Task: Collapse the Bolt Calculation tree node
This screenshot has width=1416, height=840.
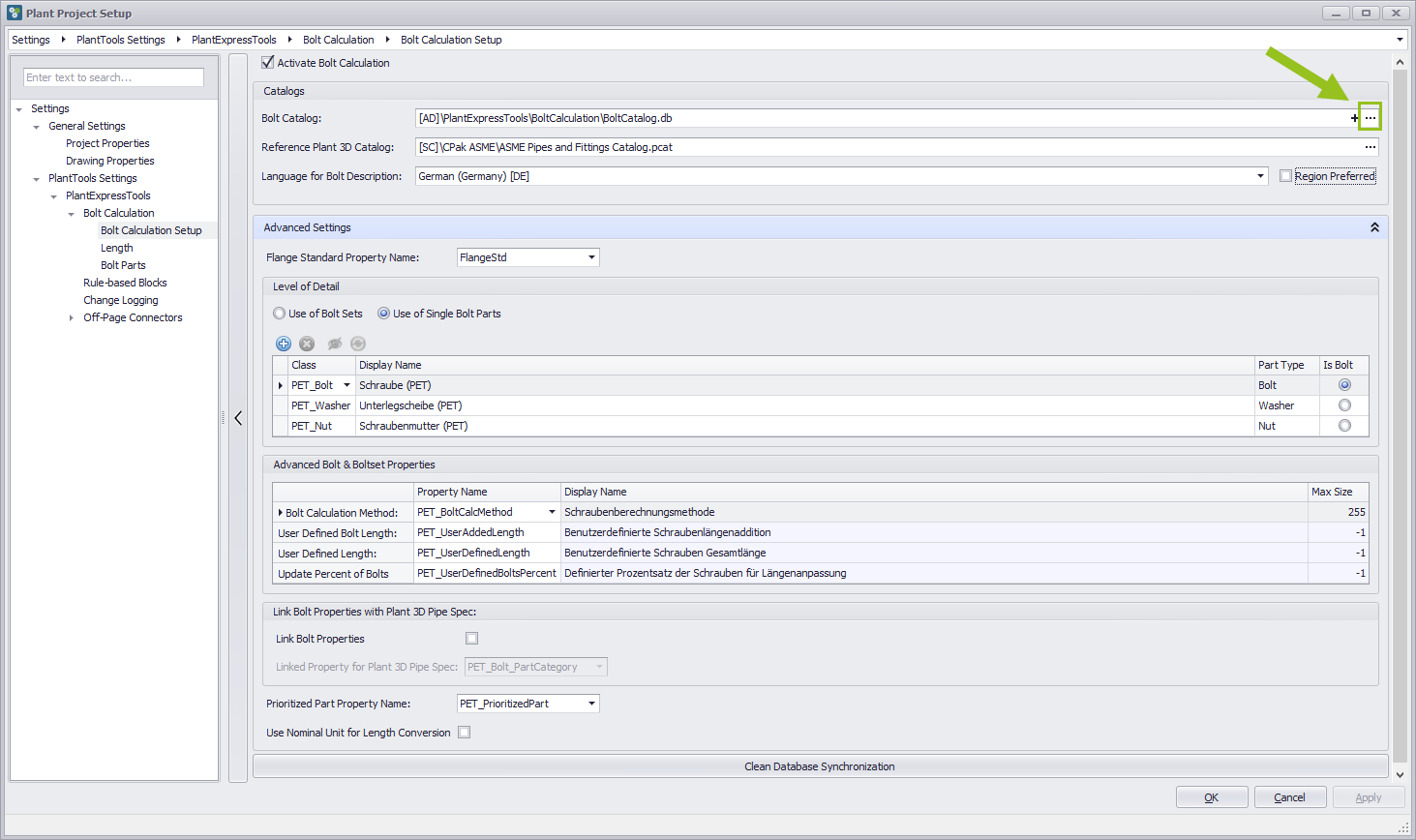Action: pos(71,214)
